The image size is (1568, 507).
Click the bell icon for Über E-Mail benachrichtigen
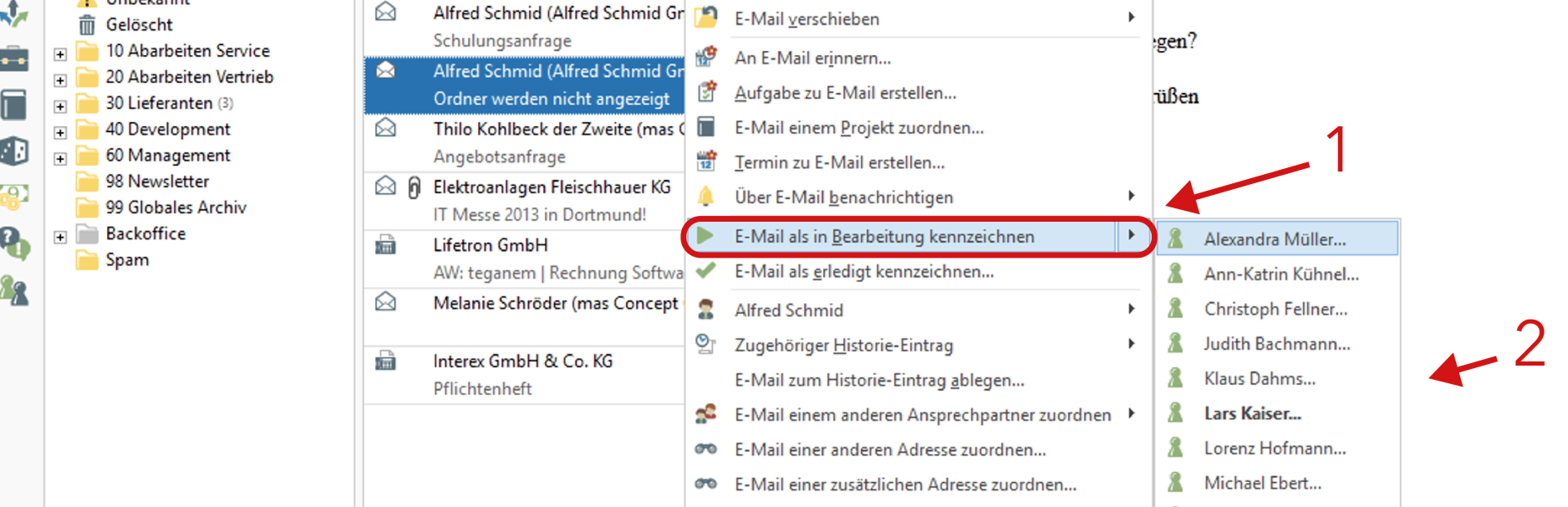coord(706,196)
